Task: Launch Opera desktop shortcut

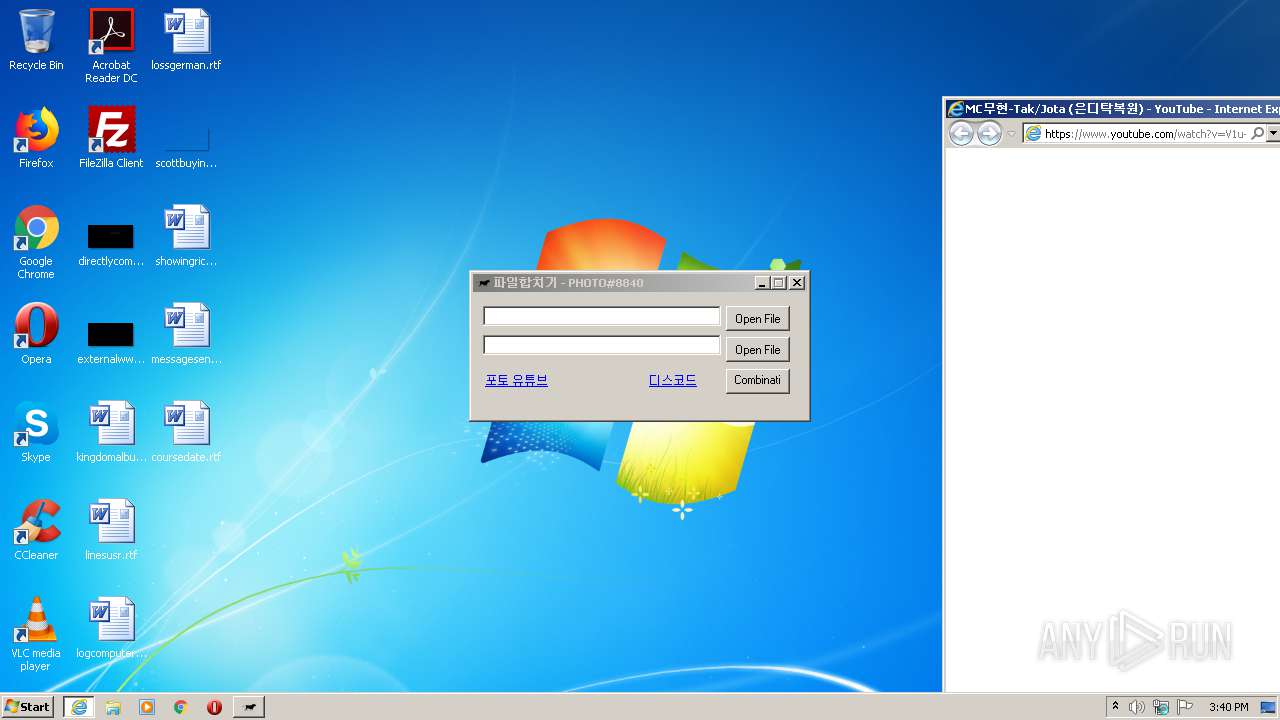Action: point(36,334)
